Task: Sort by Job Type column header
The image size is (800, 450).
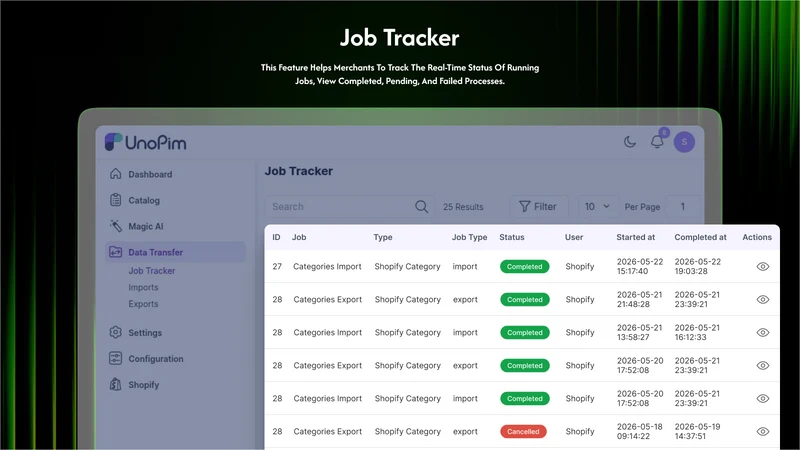Action: click(x=469, y=237)
